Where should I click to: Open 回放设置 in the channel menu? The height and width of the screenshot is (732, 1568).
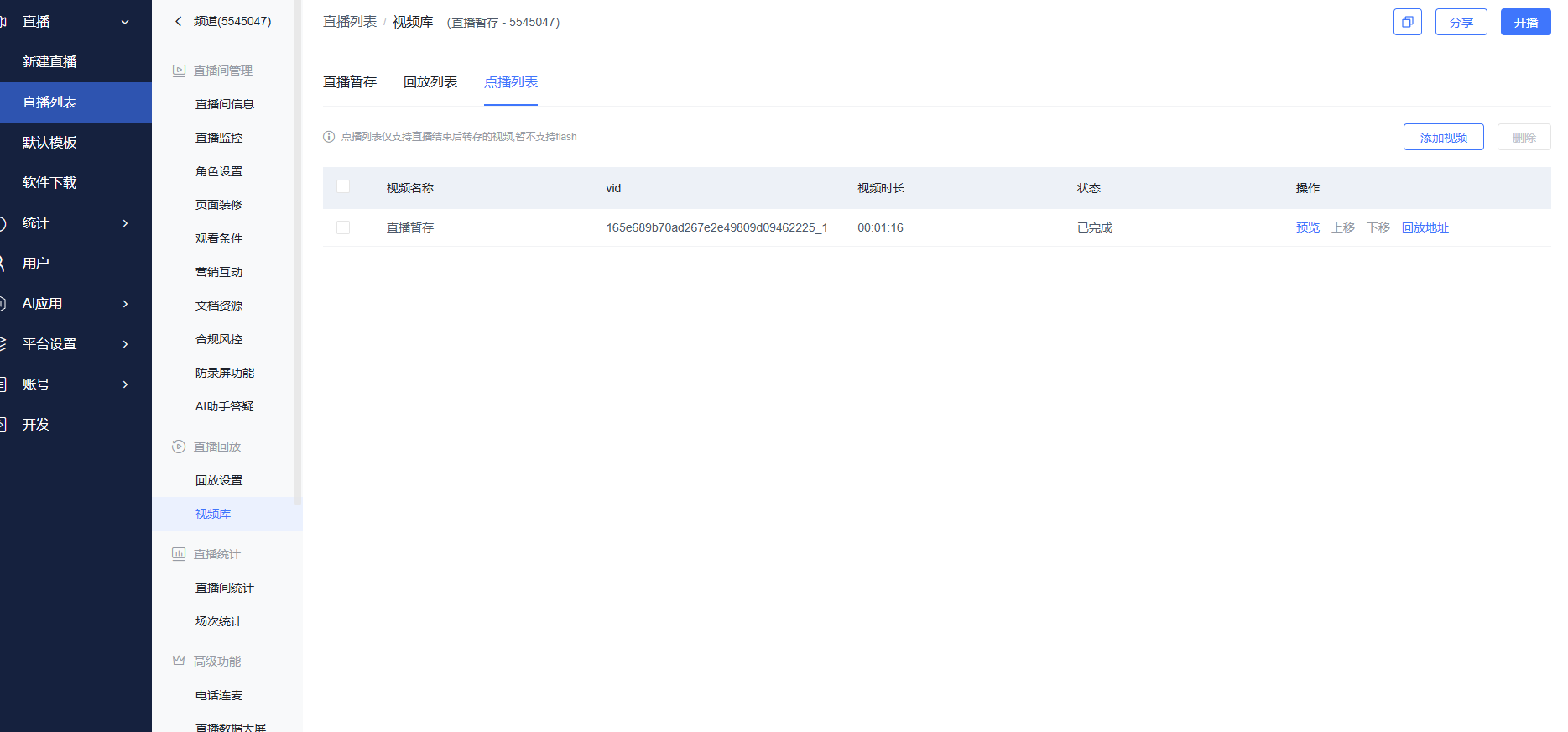click(219, 480)
